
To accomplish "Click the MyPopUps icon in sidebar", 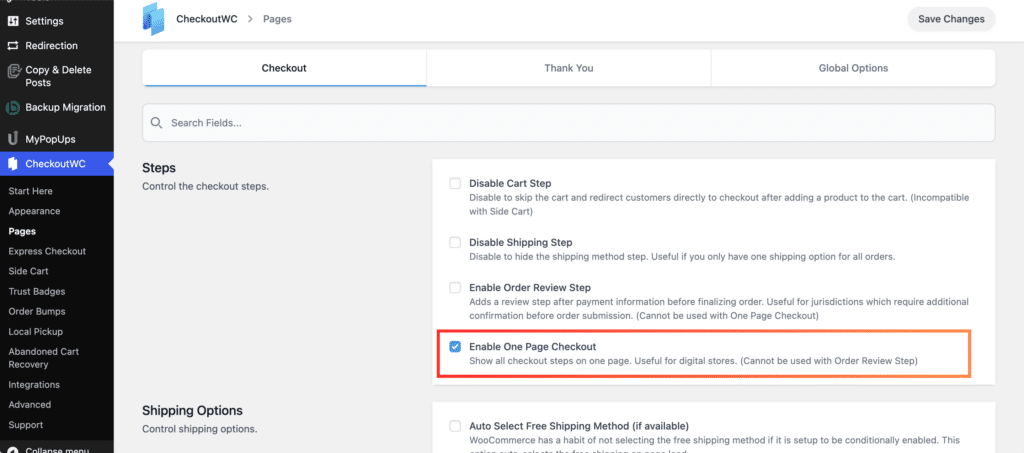I will point(13,139).
